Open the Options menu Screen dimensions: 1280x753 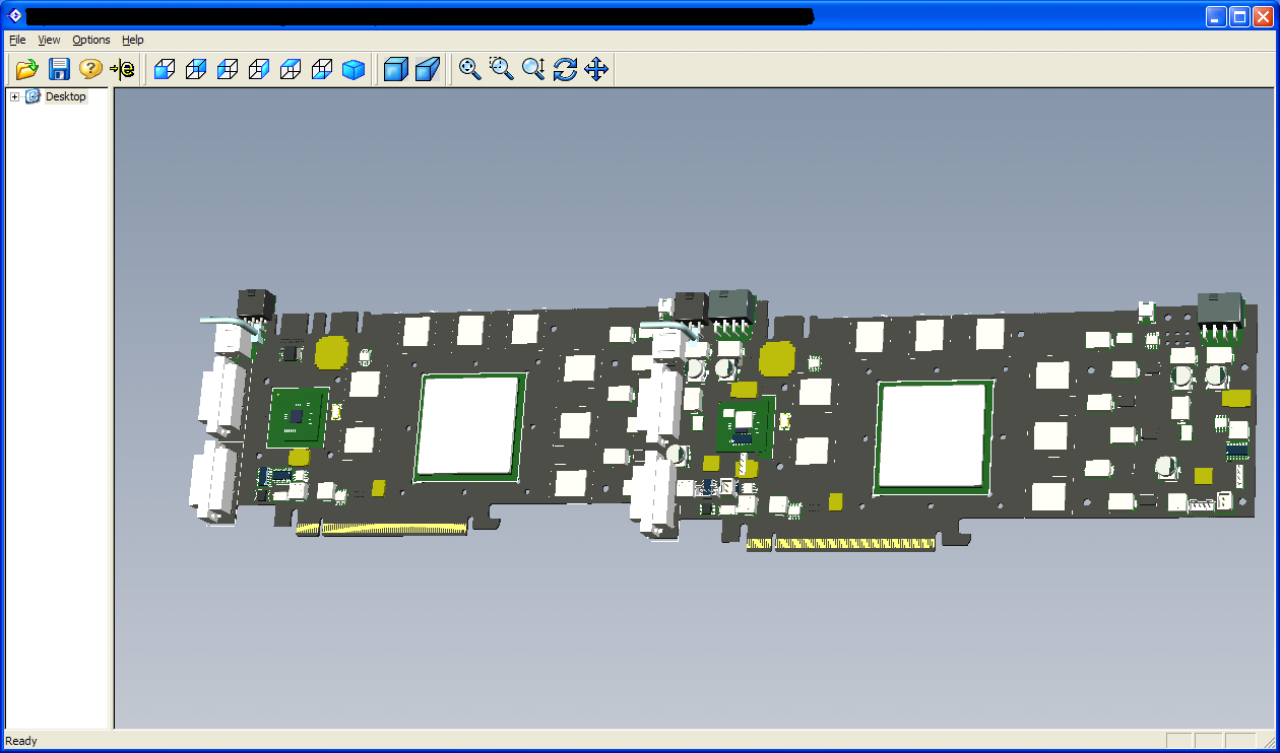(91, 40)
